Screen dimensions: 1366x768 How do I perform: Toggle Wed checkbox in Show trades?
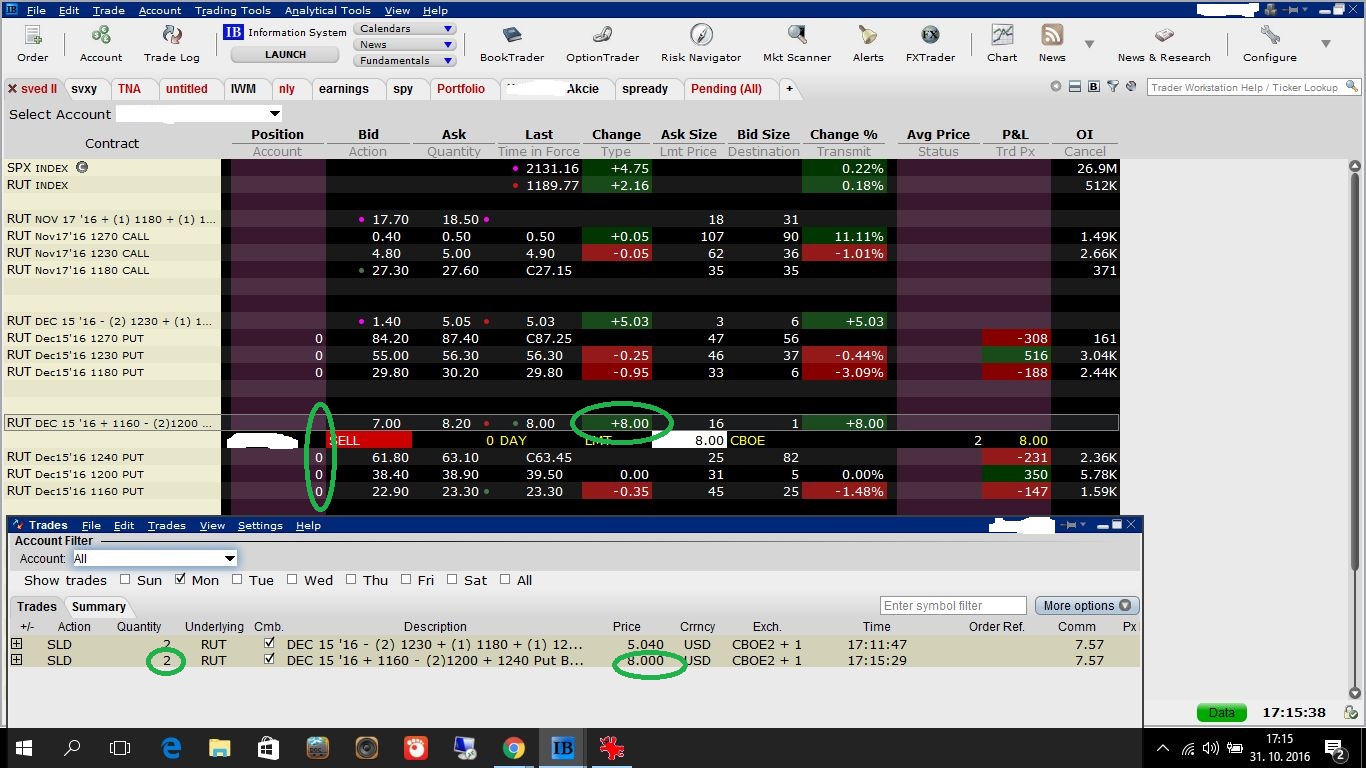[292, 579]
